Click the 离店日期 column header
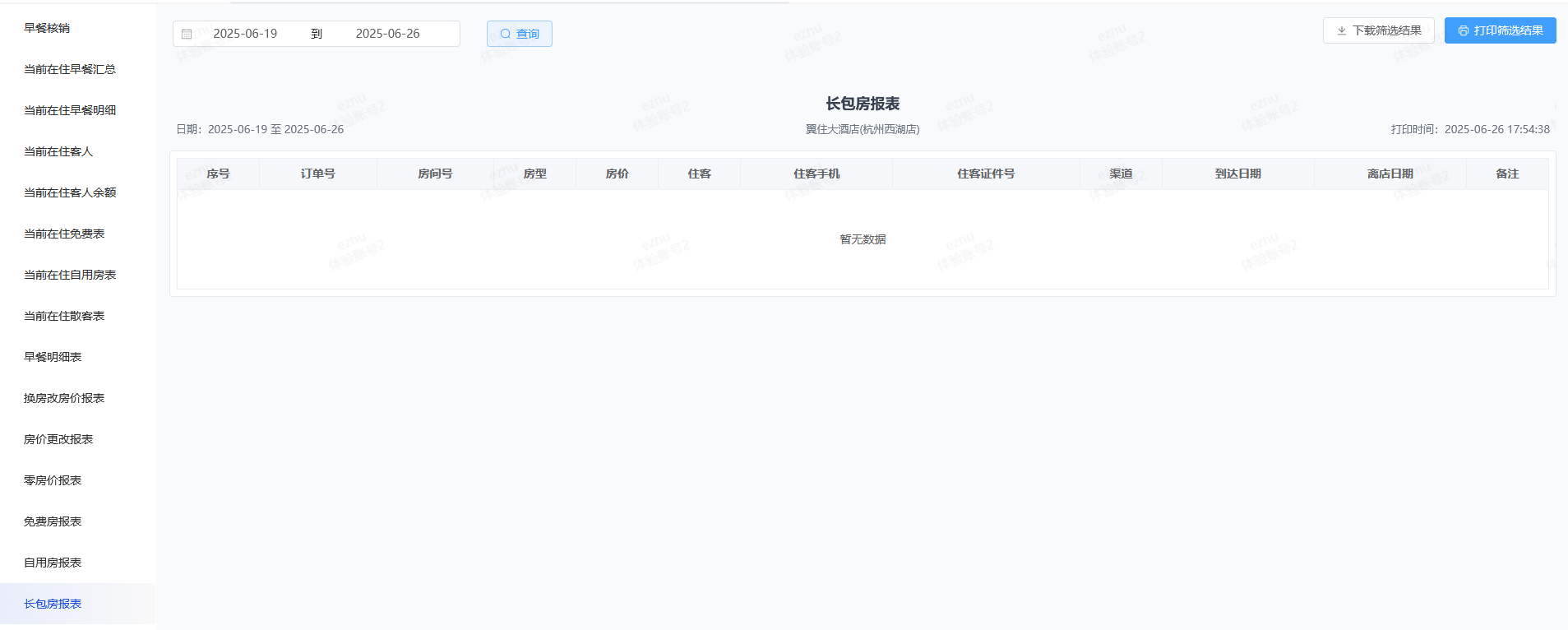 click(1390, 174)
